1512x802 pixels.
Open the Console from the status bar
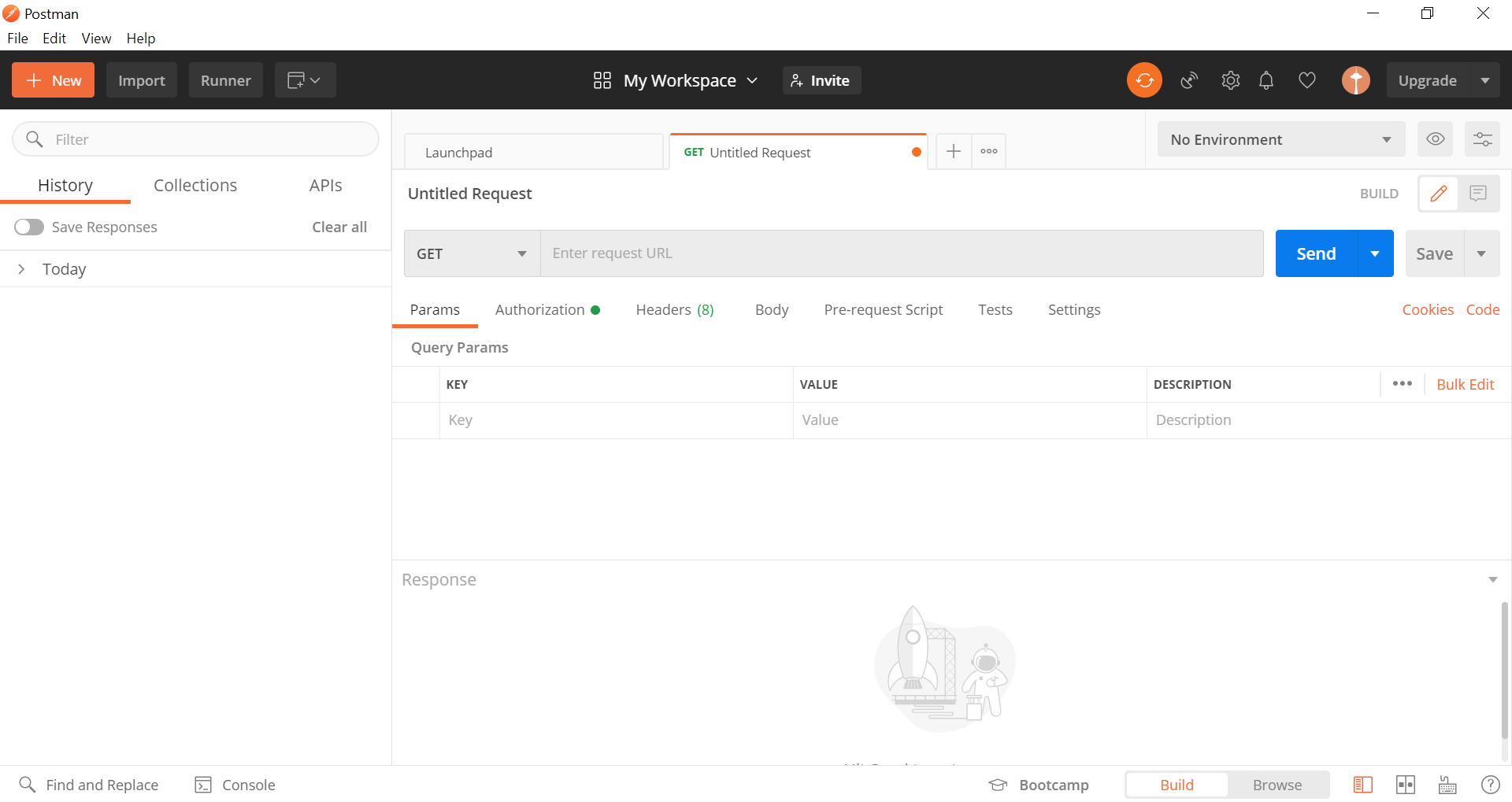tap(234, 784)
